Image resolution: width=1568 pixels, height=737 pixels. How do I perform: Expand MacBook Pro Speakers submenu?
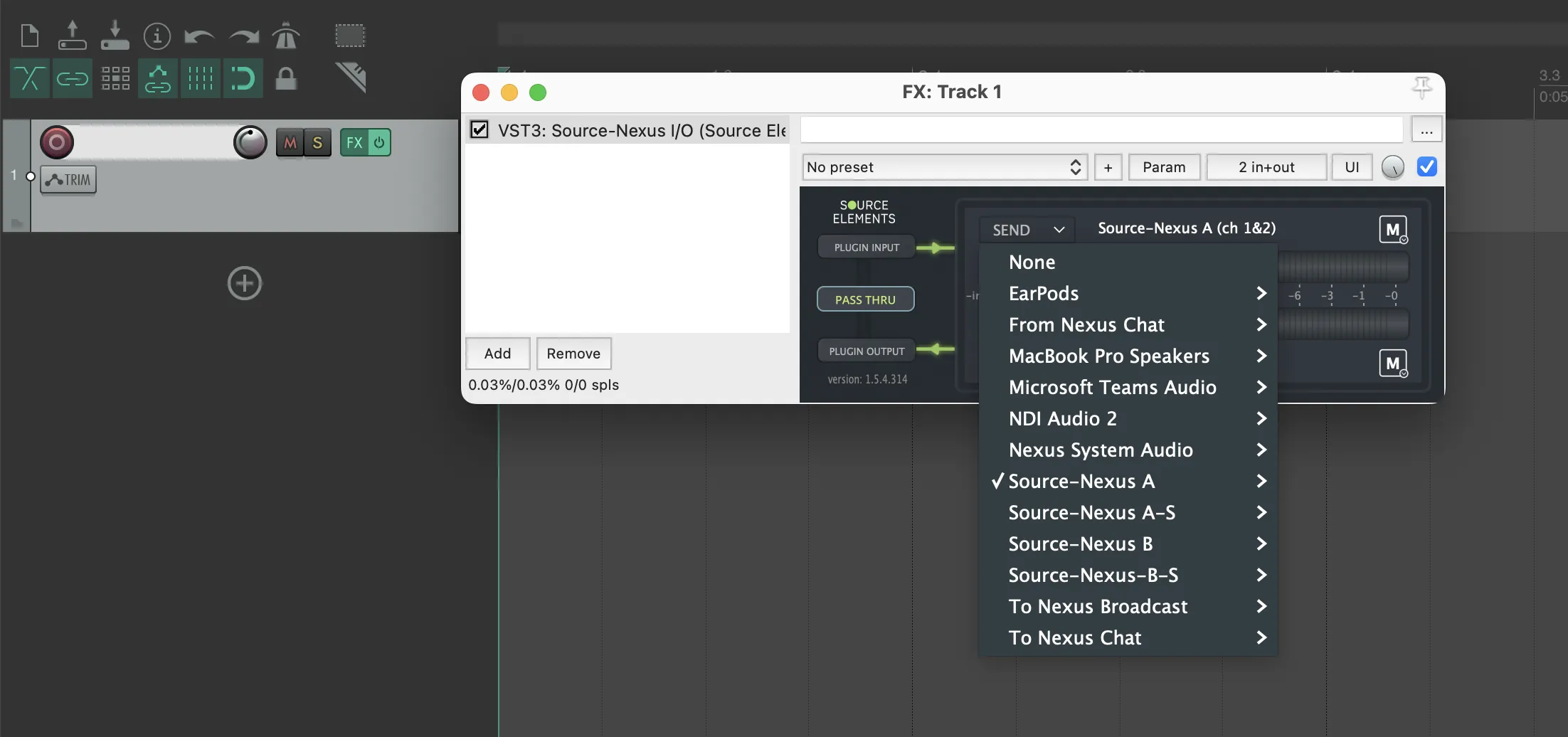click(x=1128, y=356)
